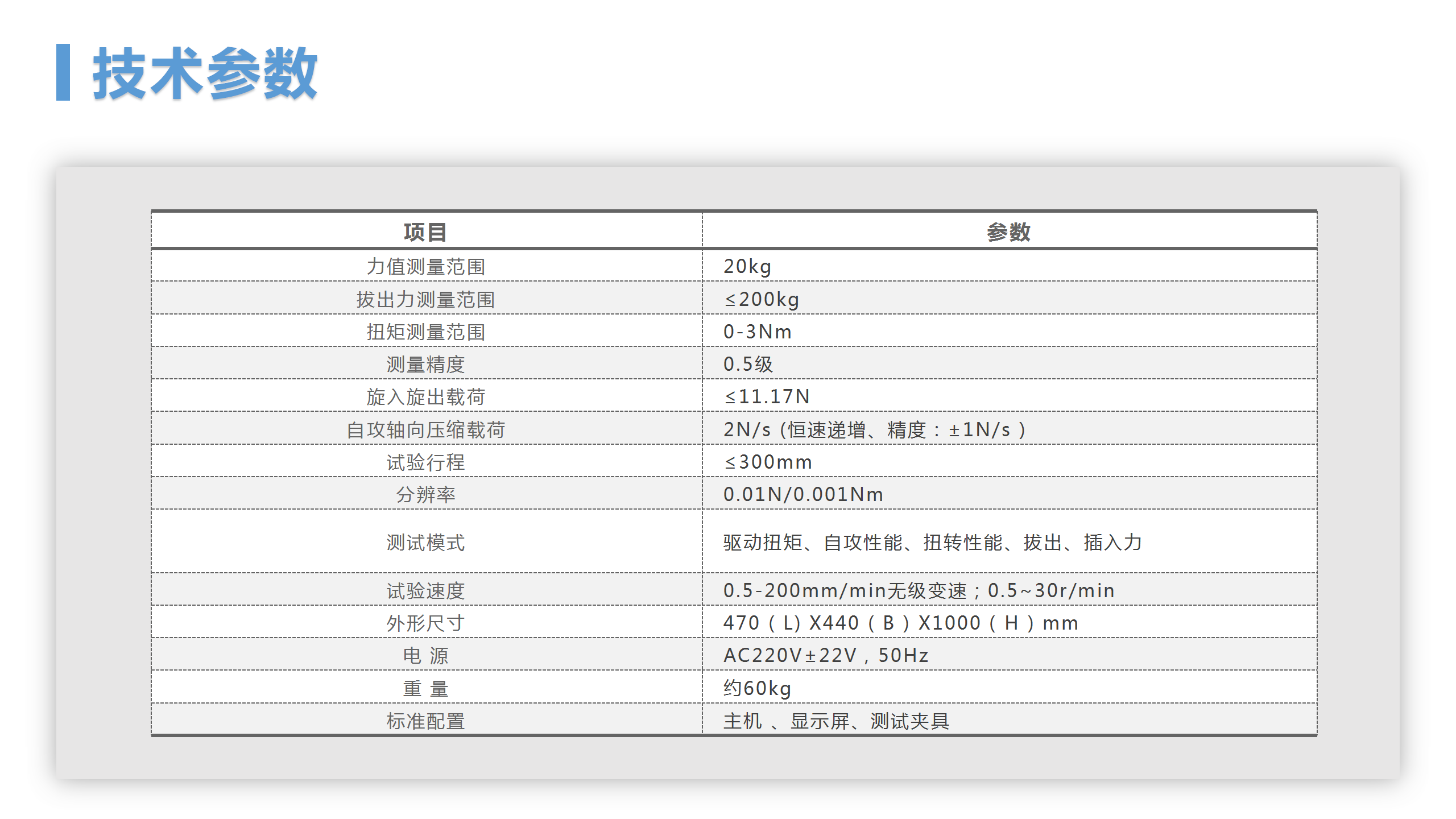Viewport: 1456px width, 819px height.
Task: Click the 力值测量范围 row label
Action: coord(425,266)
